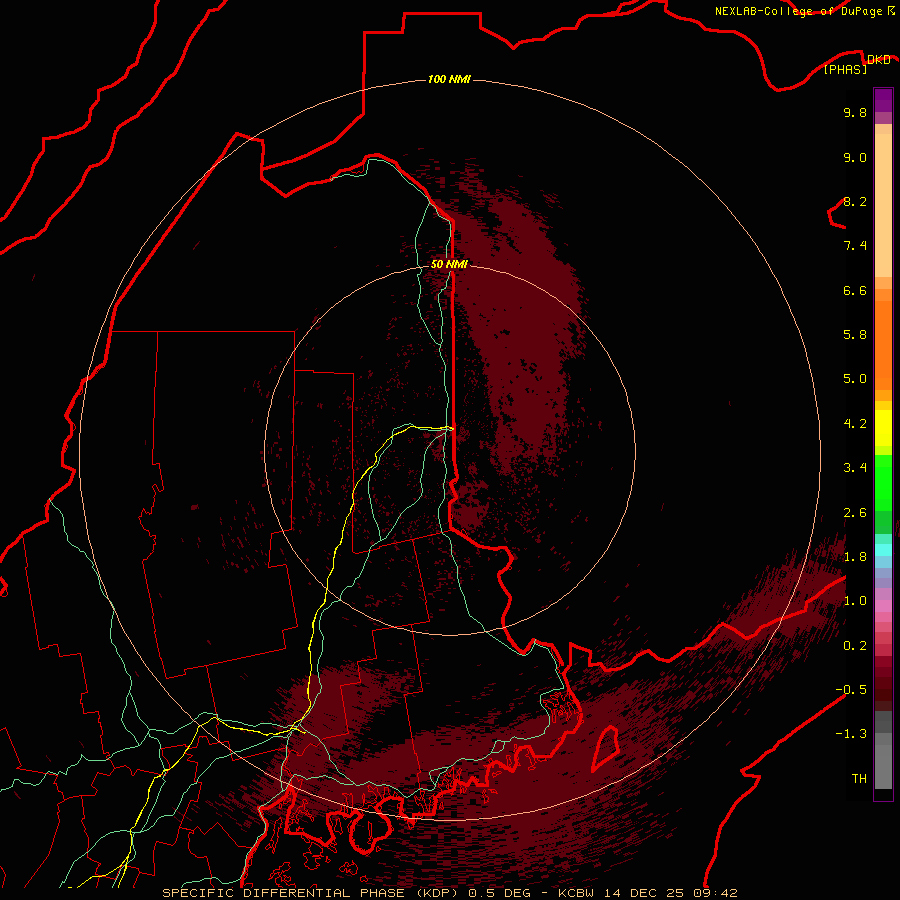Click the 'DKD' product code label
Image resolution: width=900 pixels, height=900 pixels.
(879, 60)
